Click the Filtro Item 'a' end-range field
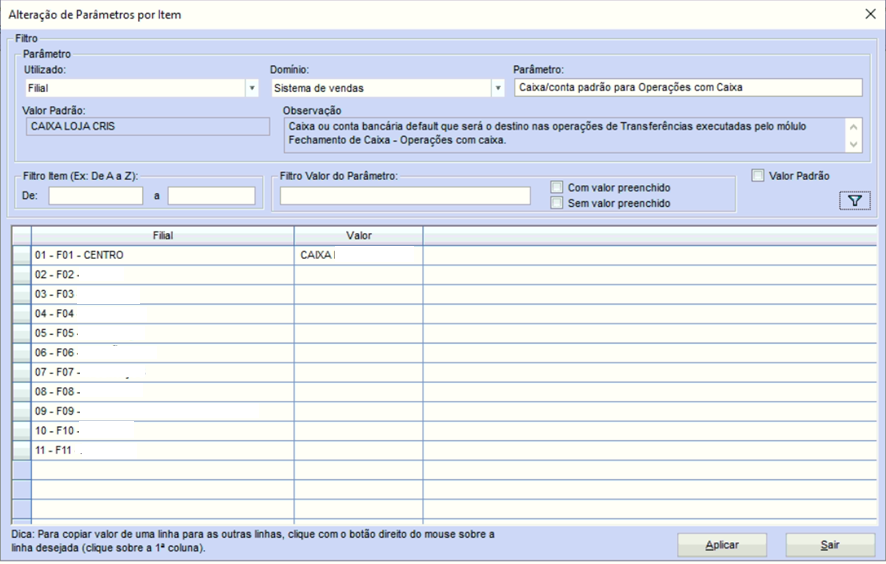Viewport: 886px width, 564px height. (x=211, y=196)
